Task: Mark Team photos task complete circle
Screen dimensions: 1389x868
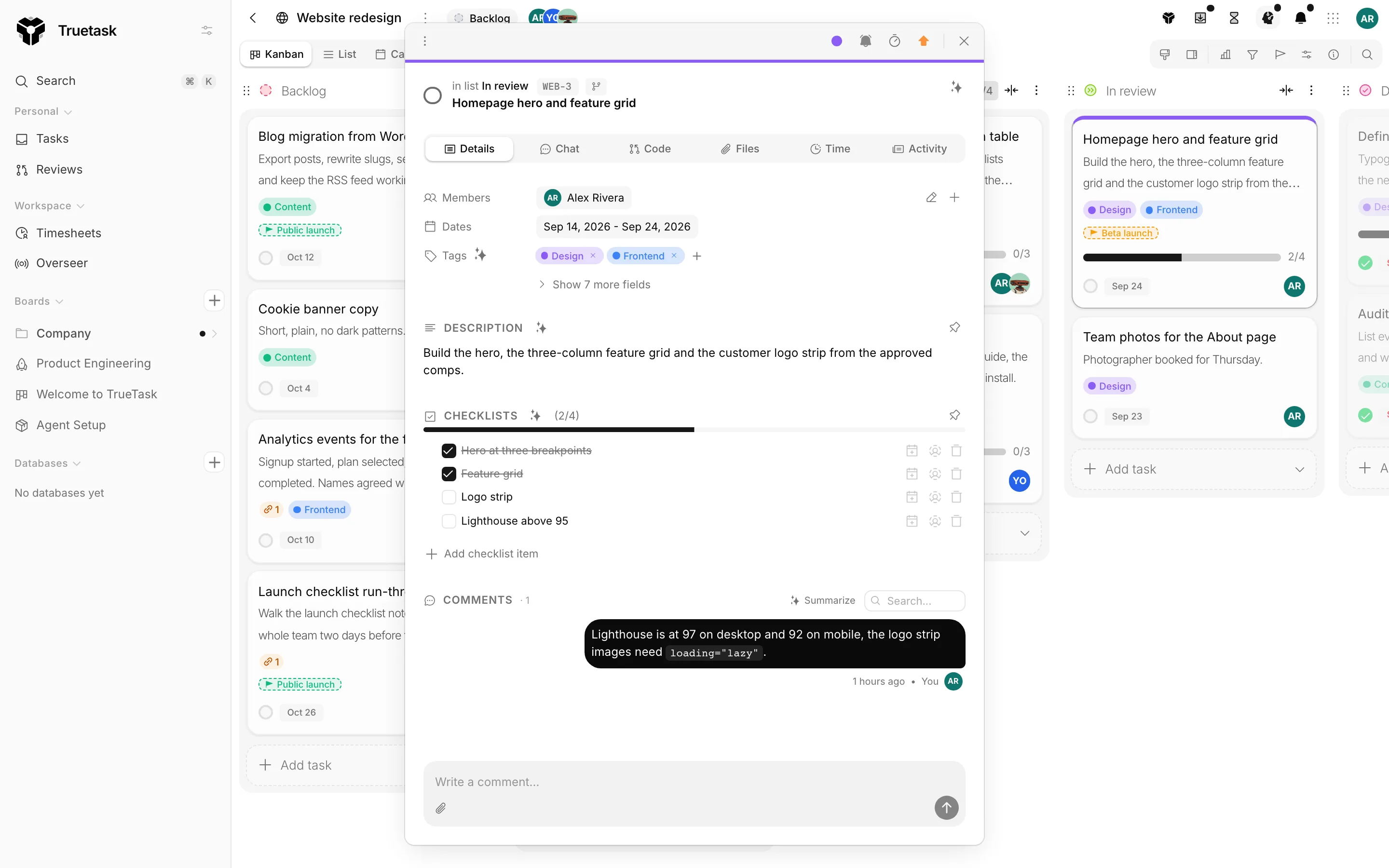Action: tap(1090, 416)
